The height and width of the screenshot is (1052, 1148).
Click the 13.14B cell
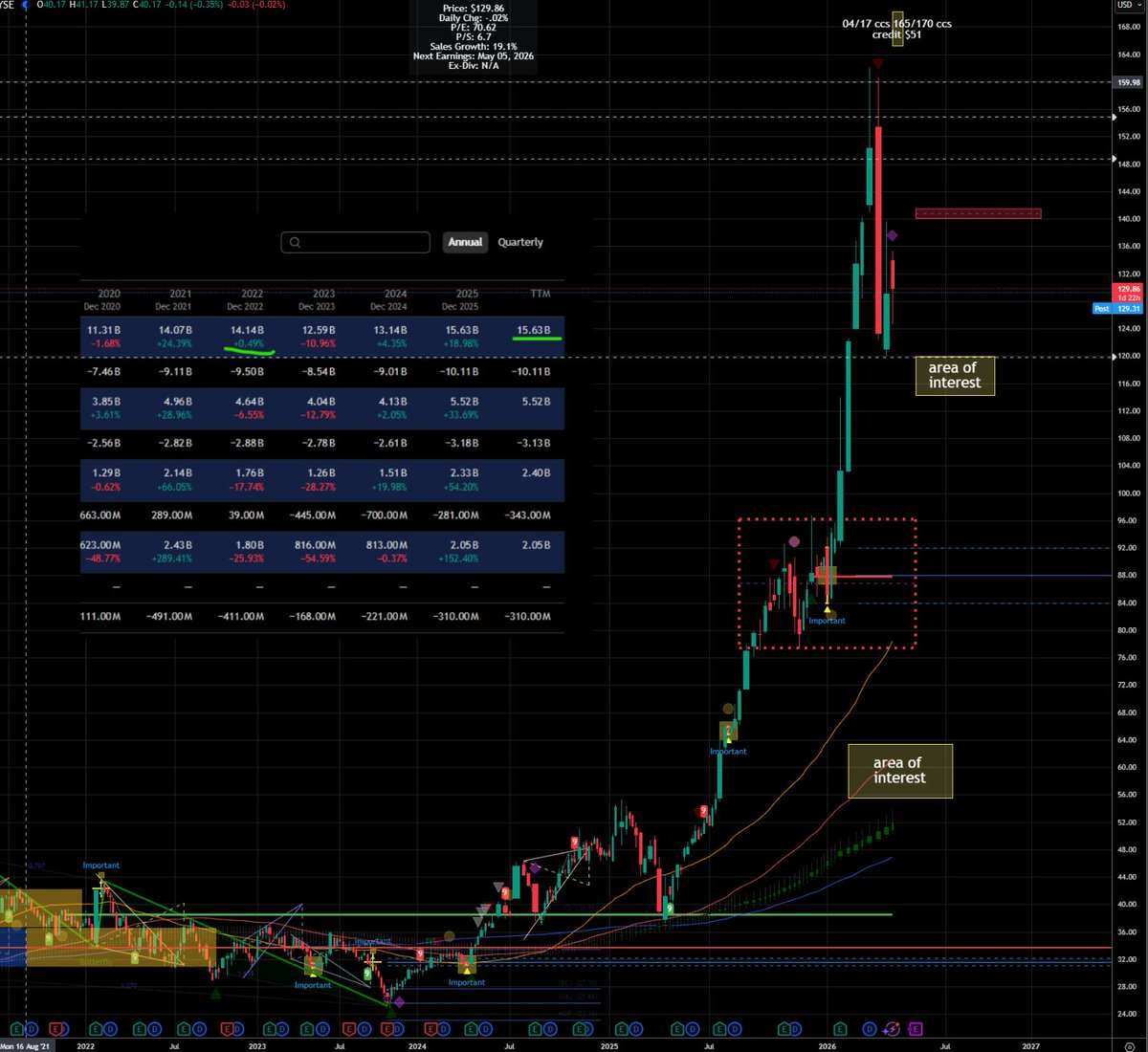390,330
